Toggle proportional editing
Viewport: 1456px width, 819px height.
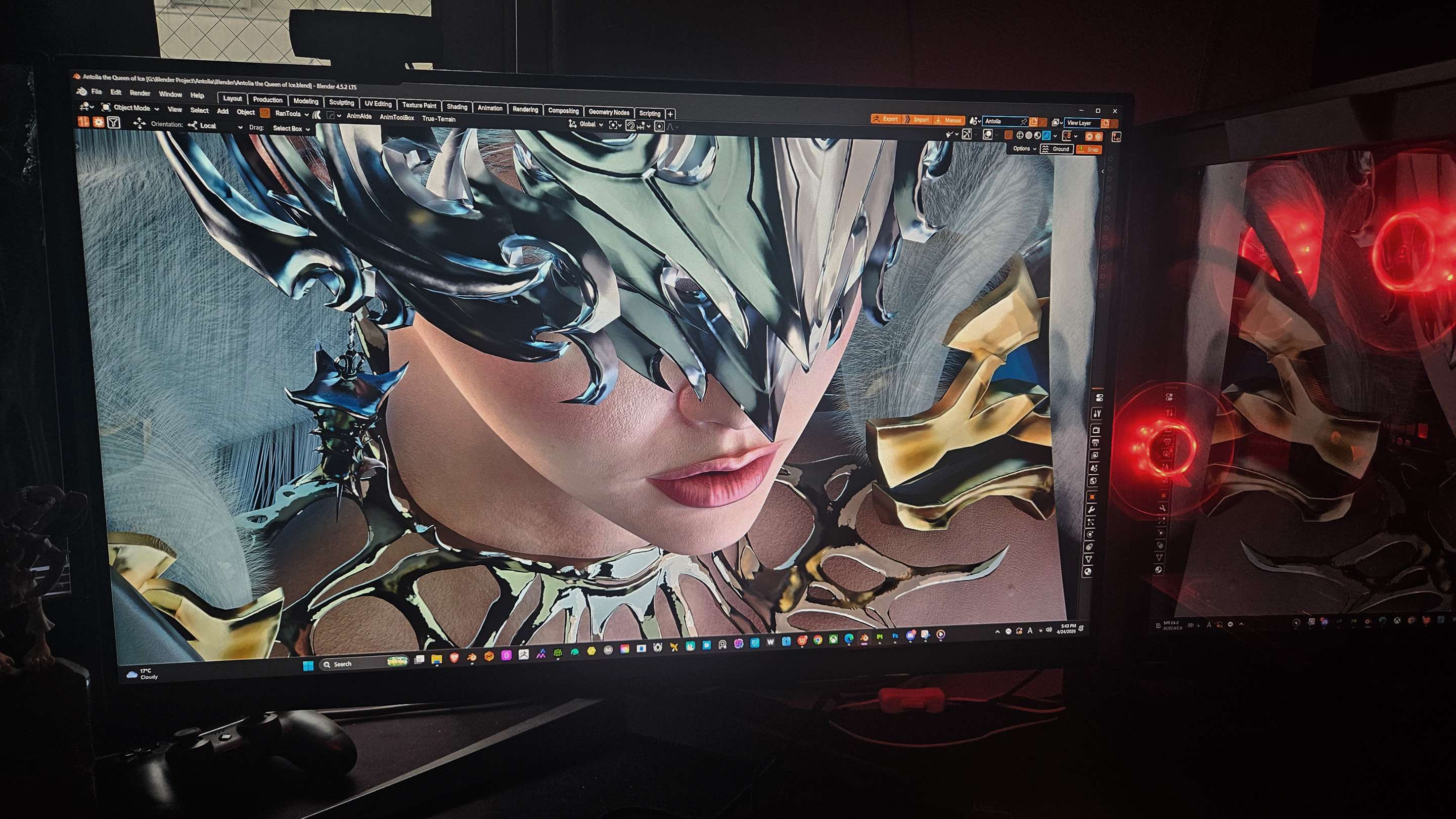point(659,126)
